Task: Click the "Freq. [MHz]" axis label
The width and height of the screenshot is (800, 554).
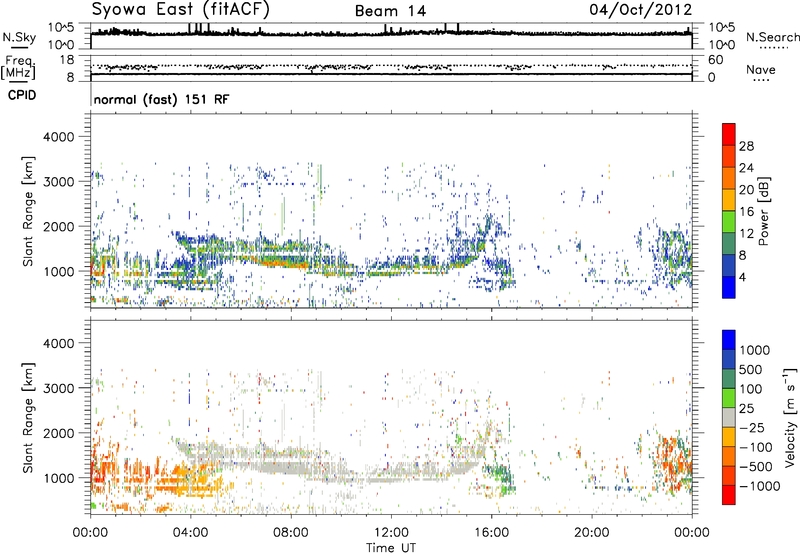Action: click(x=18, y=67)
